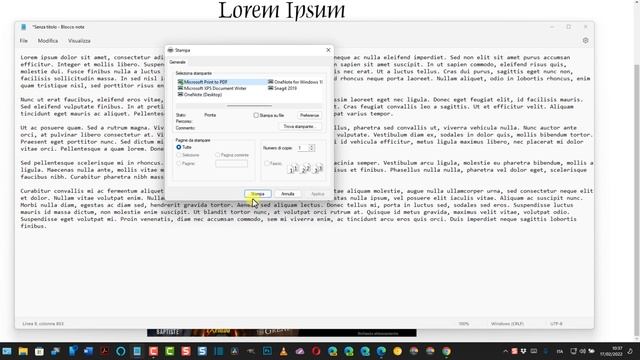Toggle the Fascicola checkbox

[267, 163]
